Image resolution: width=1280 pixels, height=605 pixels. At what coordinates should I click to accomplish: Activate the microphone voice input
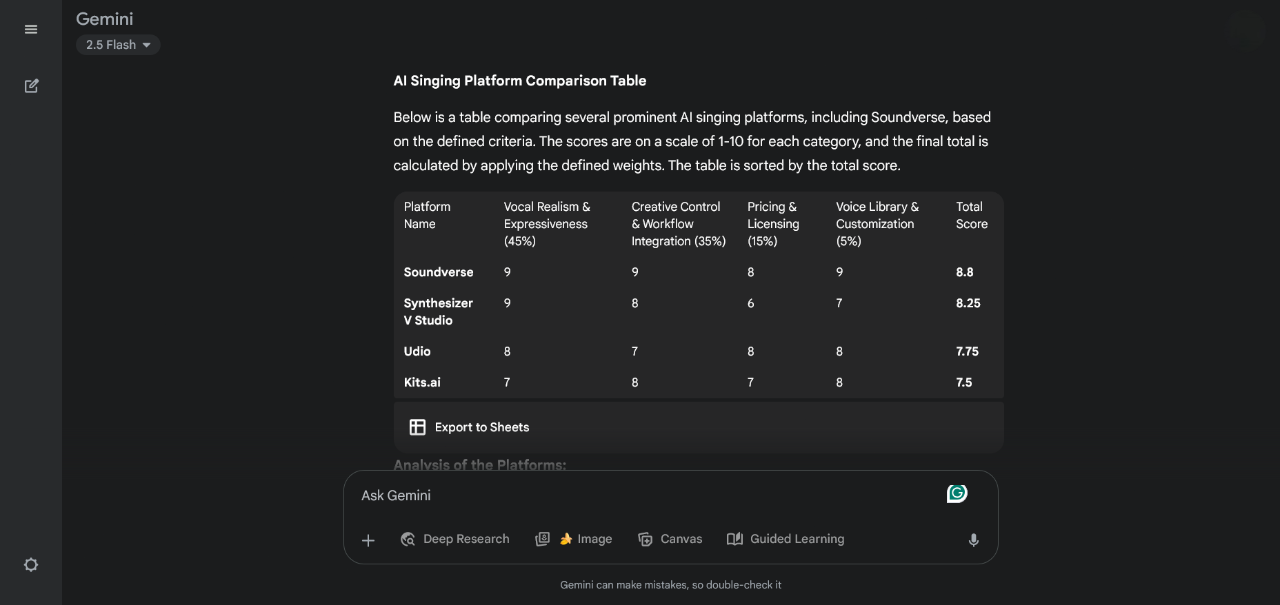coord(973,540)
